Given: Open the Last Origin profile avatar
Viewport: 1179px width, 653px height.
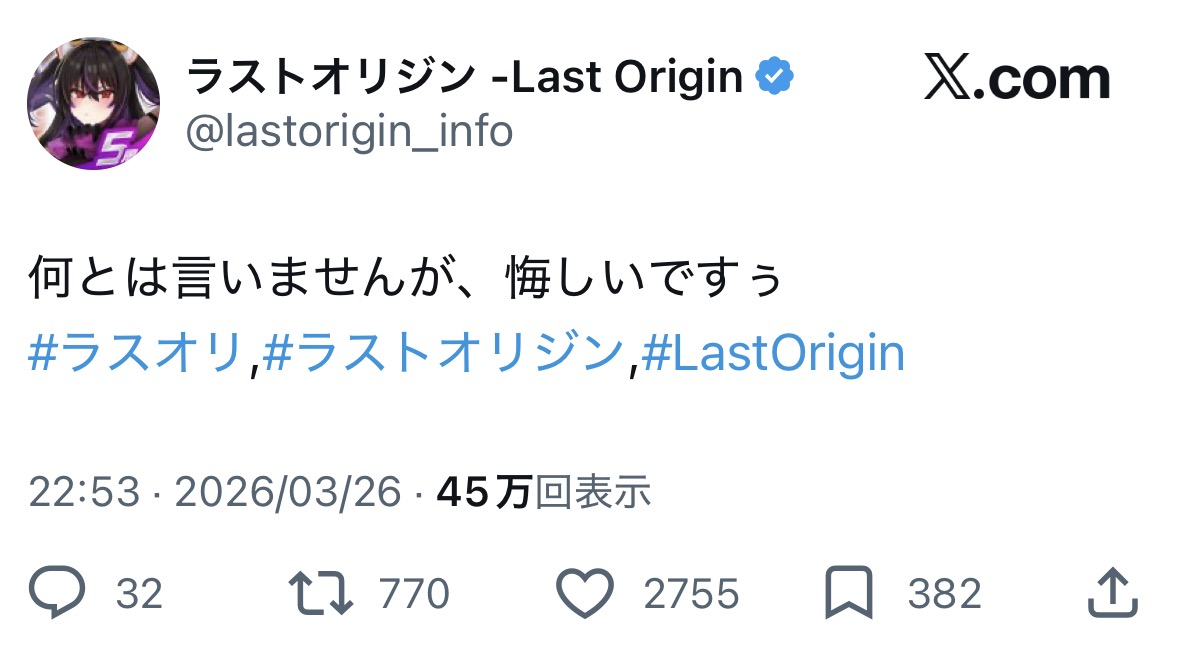Looking at the screenshot, I should [93, 103].
